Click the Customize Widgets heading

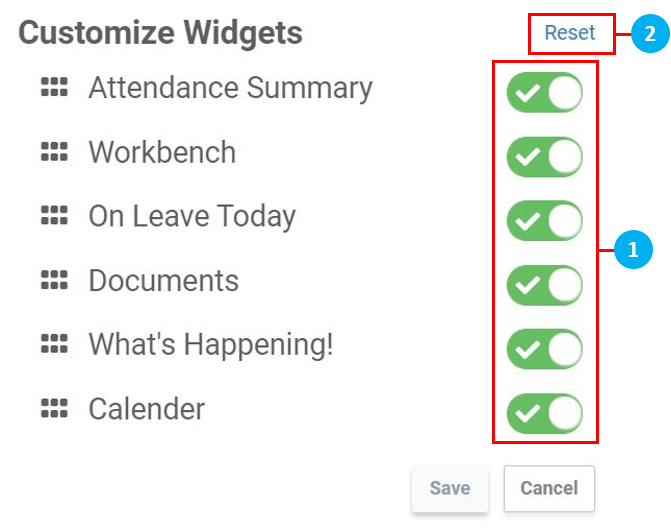[x=160, y=33]
